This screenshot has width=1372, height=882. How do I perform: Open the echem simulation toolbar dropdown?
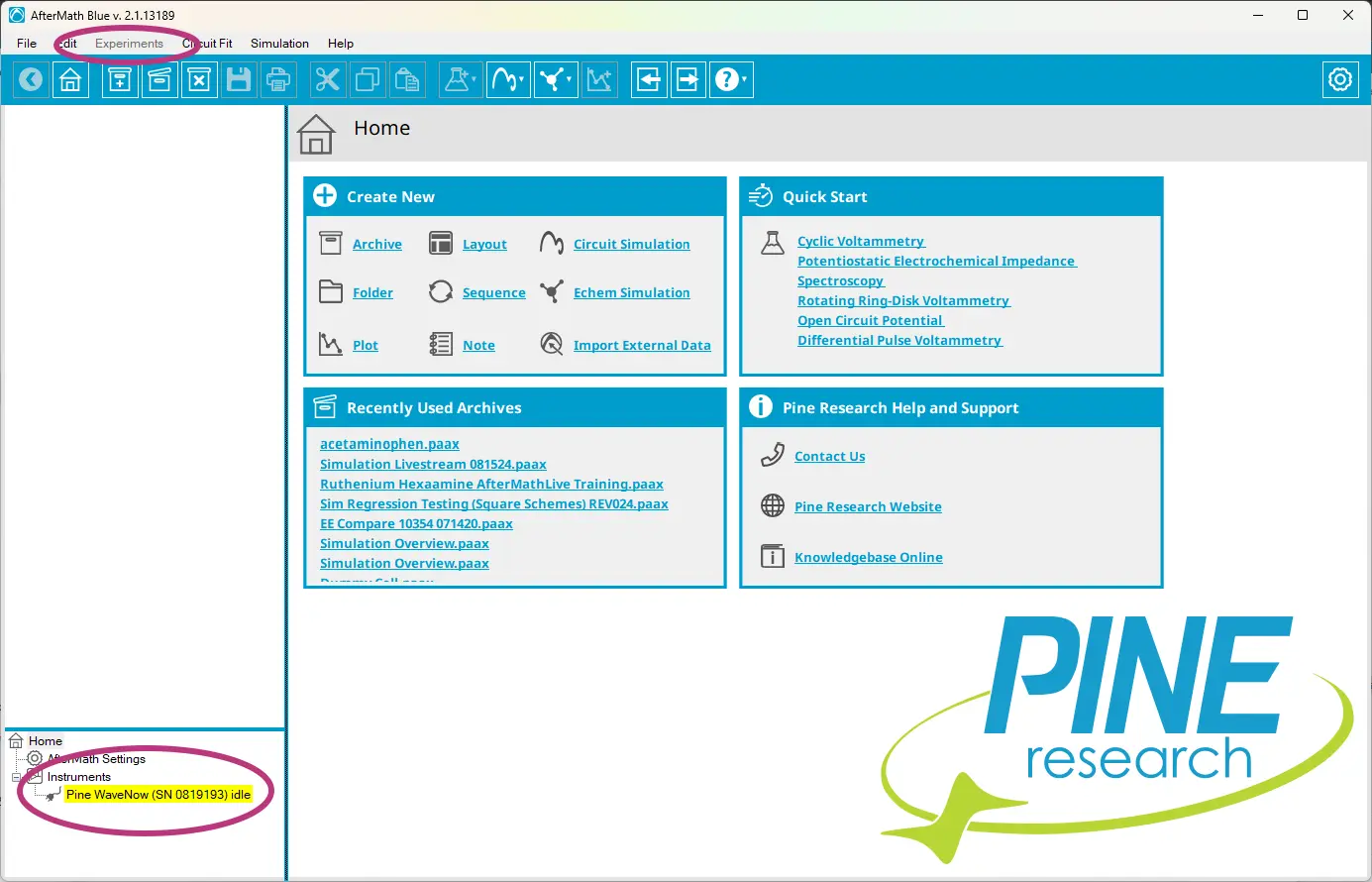(556, 79)
